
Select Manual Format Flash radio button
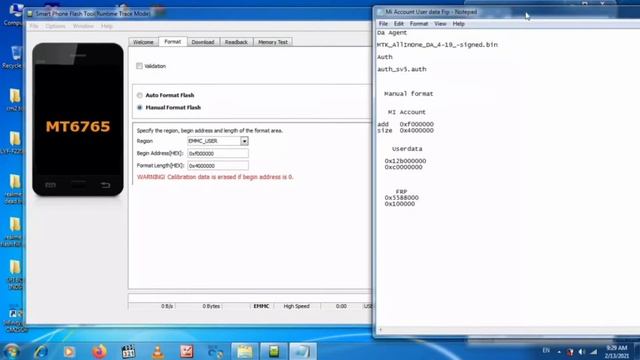(x=140, y=107)
